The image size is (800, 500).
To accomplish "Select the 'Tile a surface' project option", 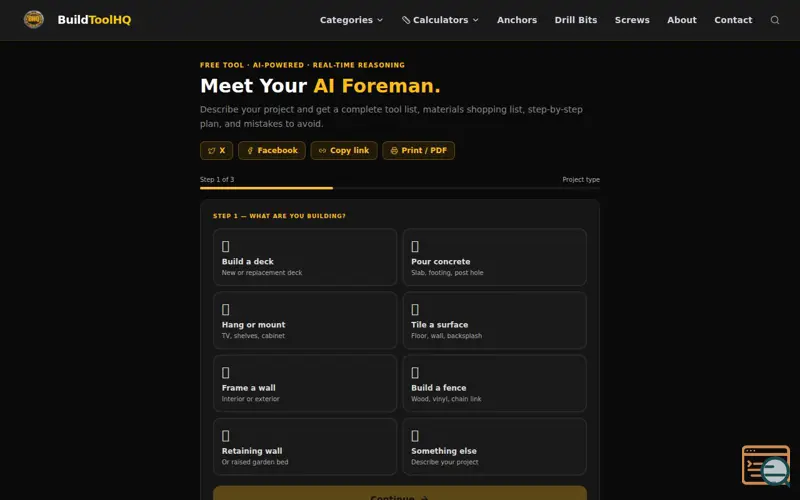I will (x=494, y=320).
